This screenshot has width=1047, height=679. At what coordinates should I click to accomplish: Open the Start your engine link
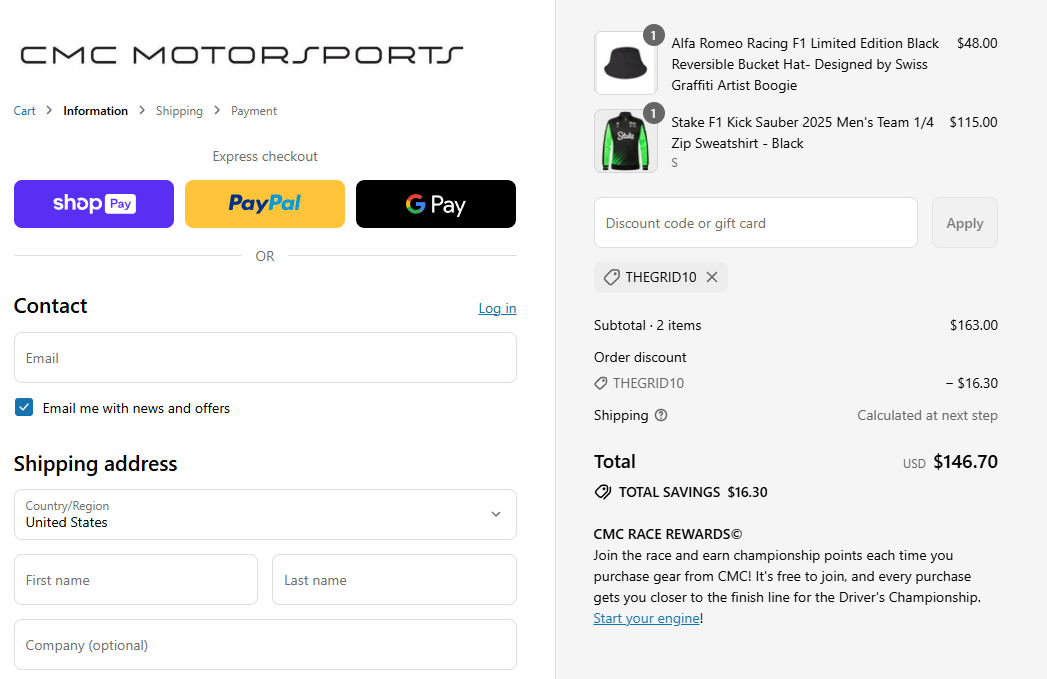646,618
